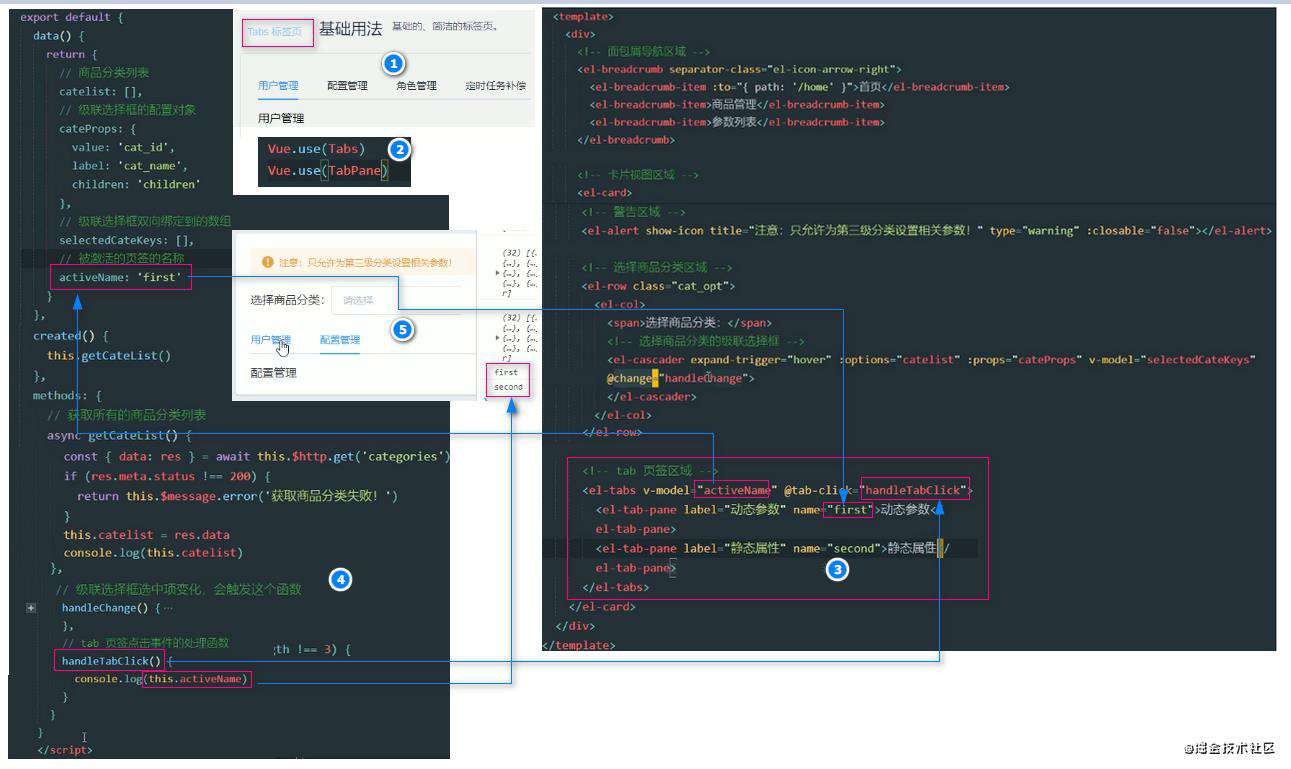1291x769 pixels.
Task: Click the opening <template> tag
Action: pos(584,17)
